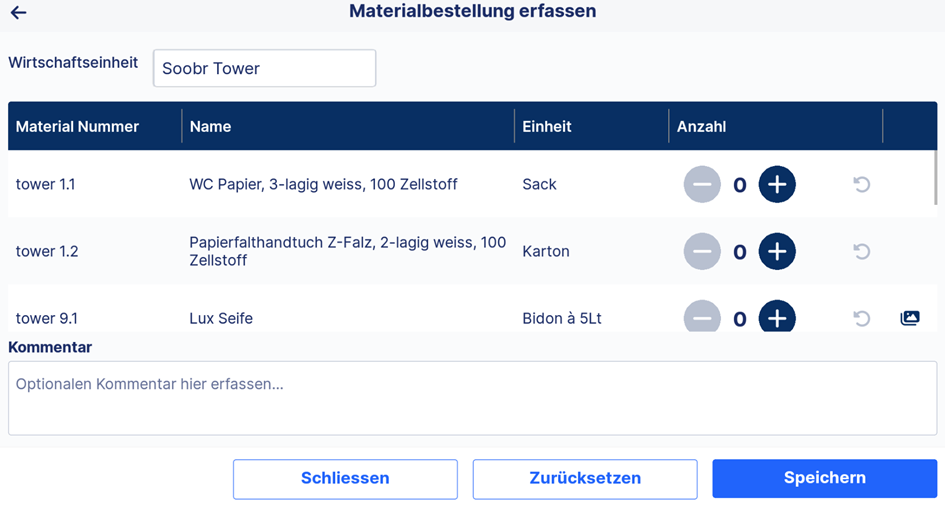Screen dimensions: 945x506
Task: Increase quantity of Lux Seife
Action: 777,316
